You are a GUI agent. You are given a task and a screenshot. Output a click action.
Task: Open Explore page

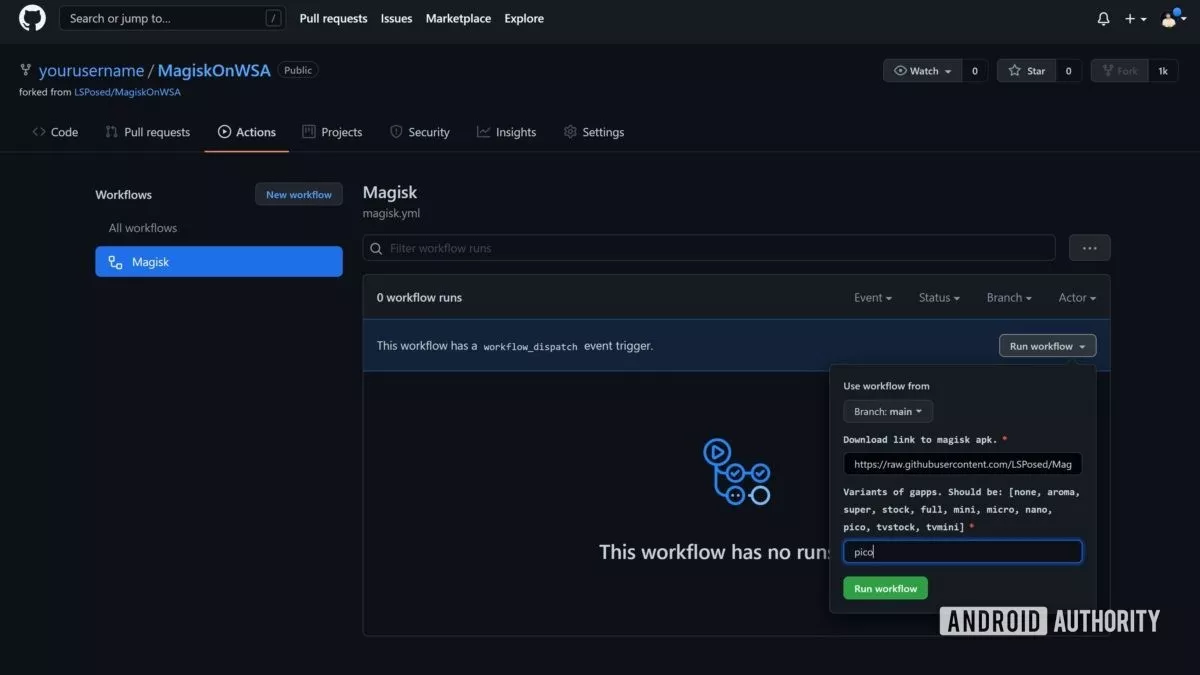pyautogui.click(x=524, y=18)
